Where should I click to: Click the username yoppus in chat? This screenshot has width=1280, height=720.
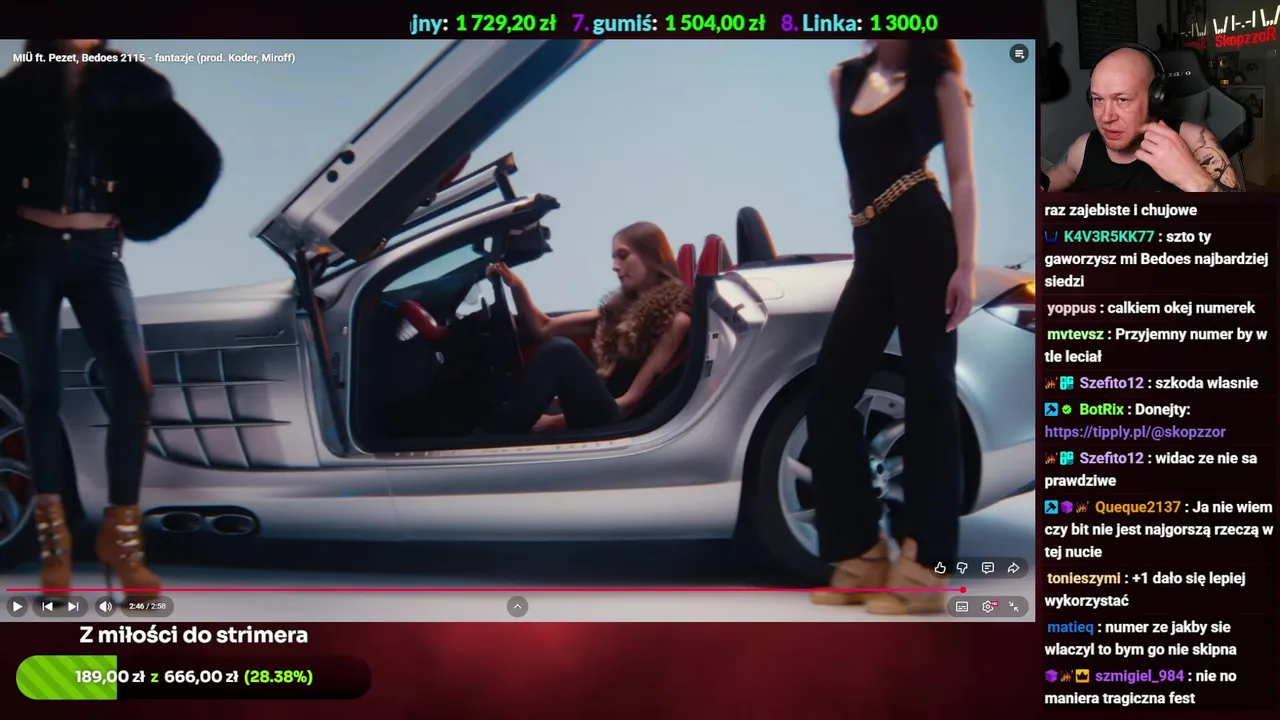pyautogui.click(x=1072, y=308)
